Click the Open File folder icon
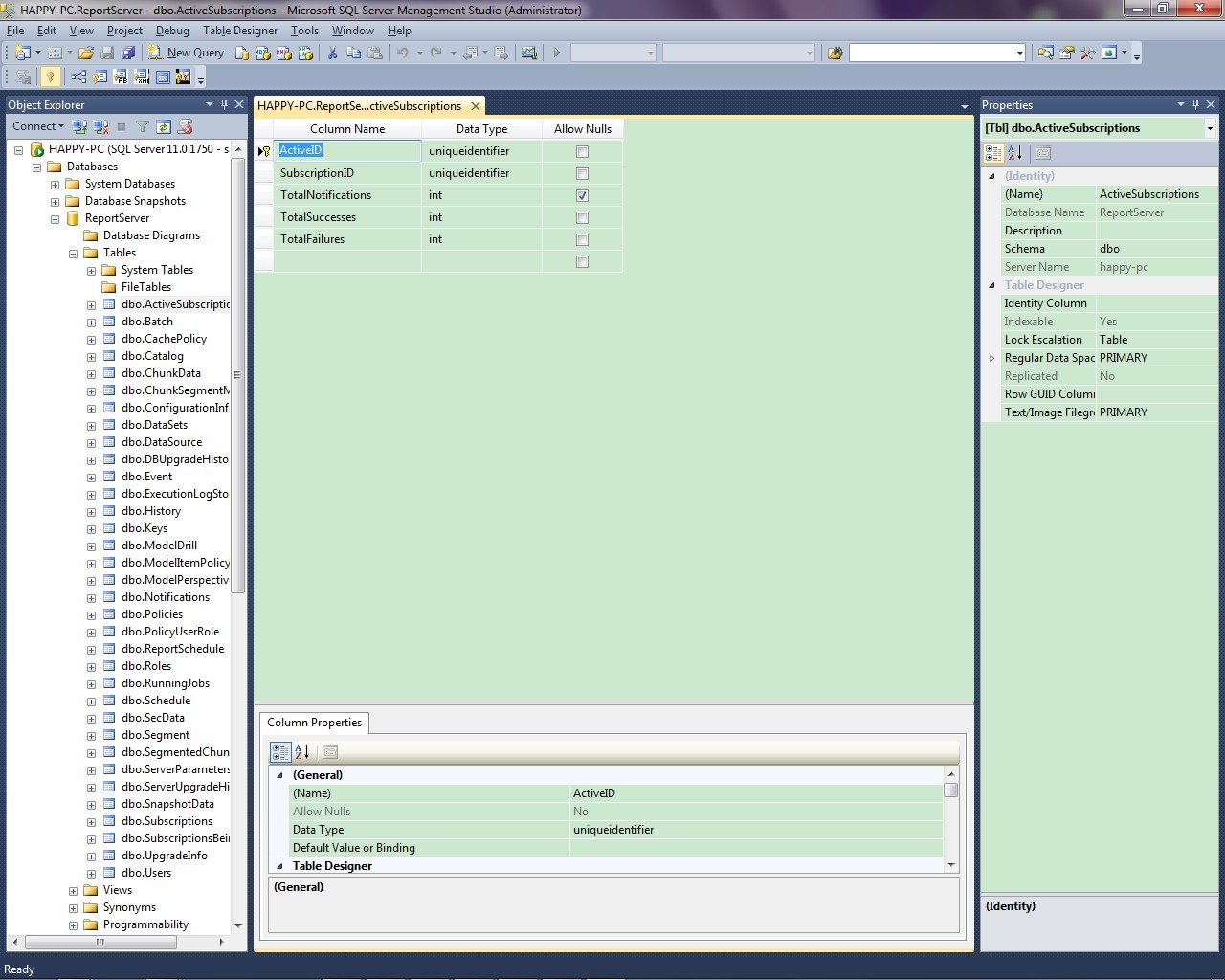Image resolution: width=1225 pixels, height=980 pixels. 86,54
